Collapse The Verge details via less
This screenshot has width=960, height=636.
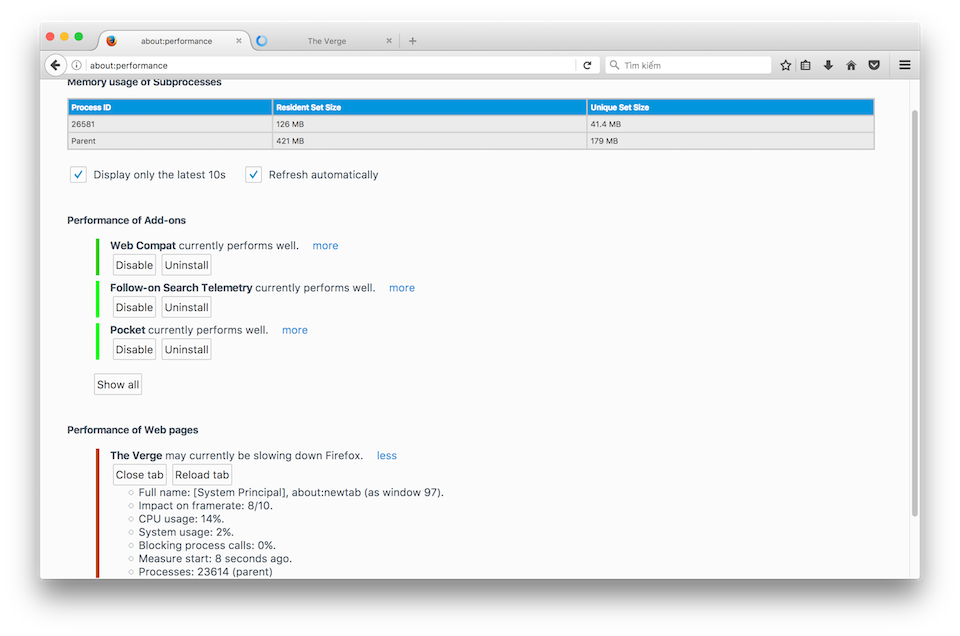387,455
